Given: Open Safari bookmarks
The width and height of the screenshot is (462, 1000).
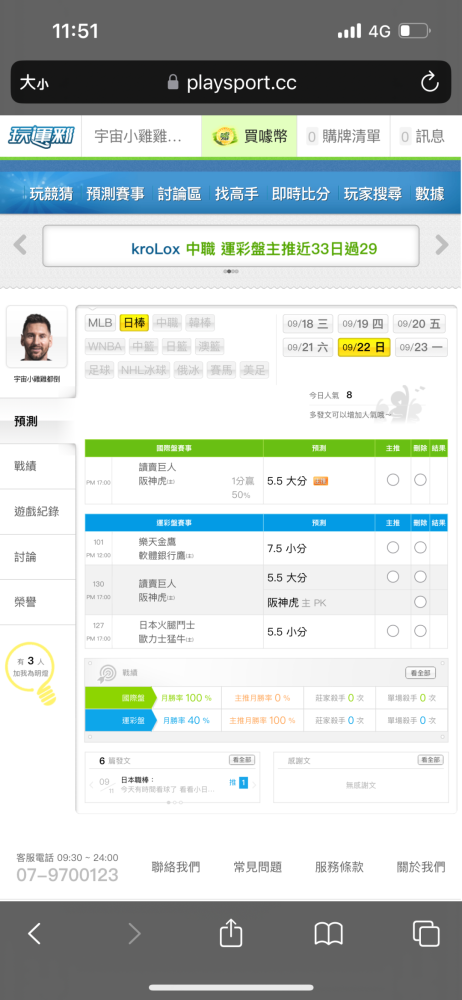Looking at the screenshot, I should tap(329, 934).
